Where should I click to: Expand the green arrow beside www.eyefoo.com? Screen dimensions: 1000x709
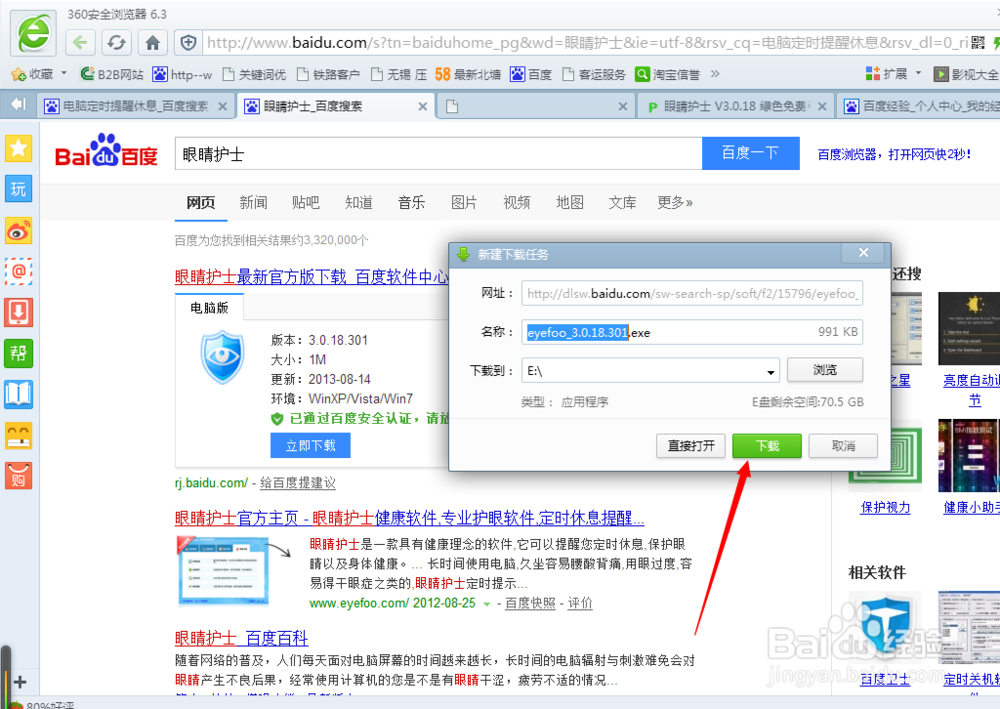point(487,604)
